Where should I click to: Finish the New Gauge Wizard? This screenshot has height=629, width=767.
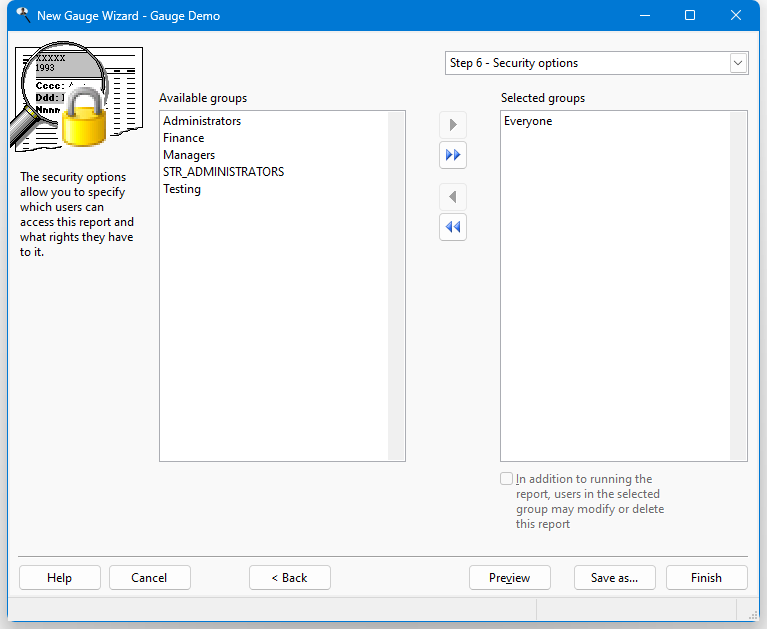click(x=706, y=578)
